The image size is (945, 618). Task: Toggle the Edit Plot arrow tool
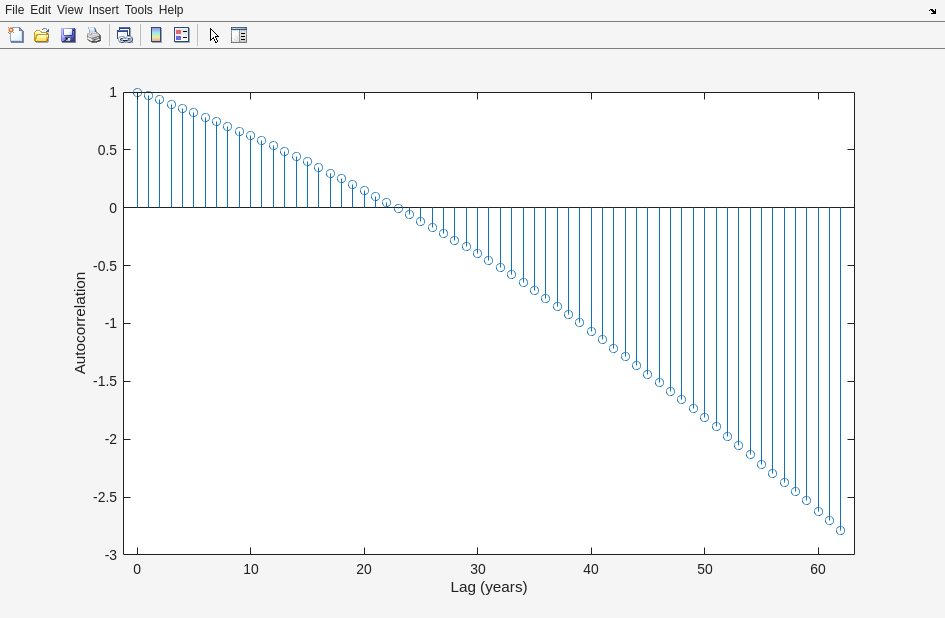click(214, 35)
